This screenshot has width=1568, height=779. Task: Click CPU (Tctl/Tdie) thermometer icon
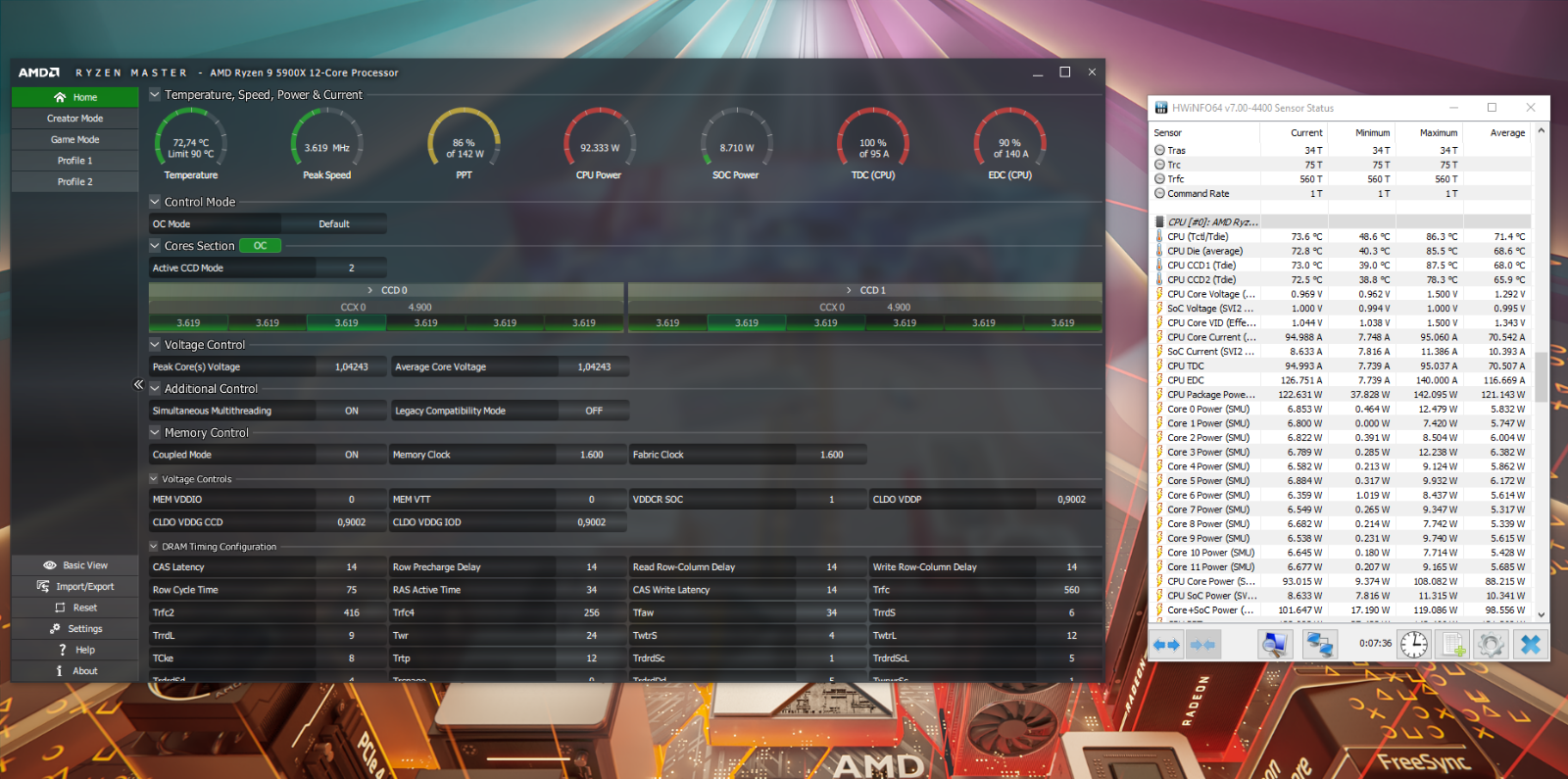point(1159,236)
